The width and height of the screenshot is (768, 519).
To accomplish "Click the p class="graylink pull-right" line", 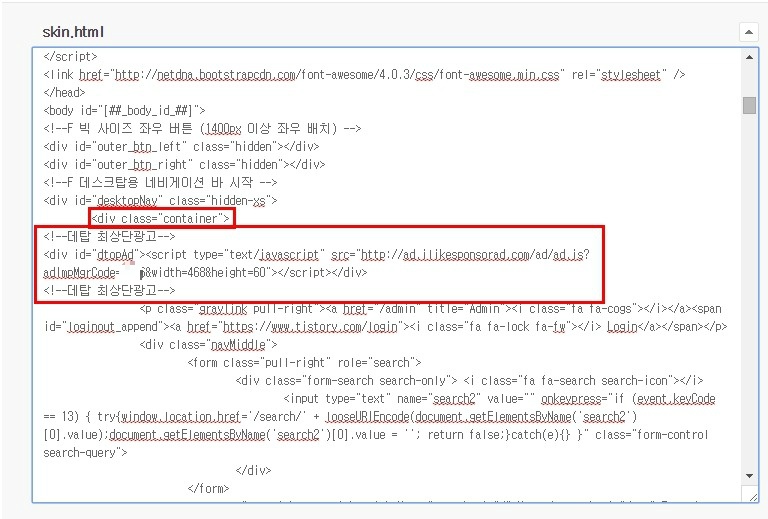I will coord(431,309).
